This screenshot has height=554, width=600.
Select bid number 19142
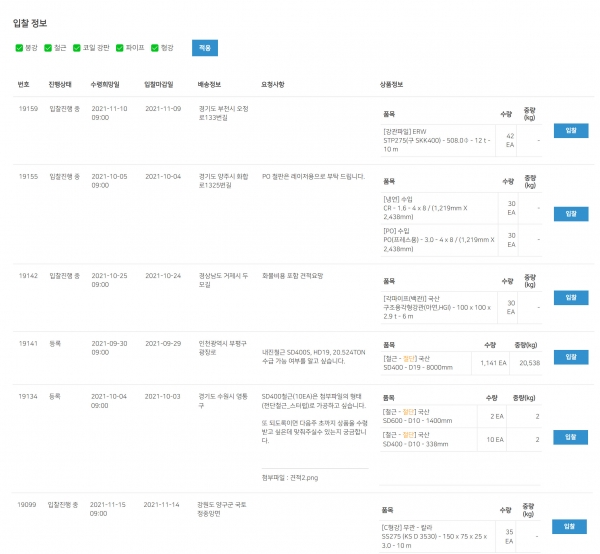28,275
